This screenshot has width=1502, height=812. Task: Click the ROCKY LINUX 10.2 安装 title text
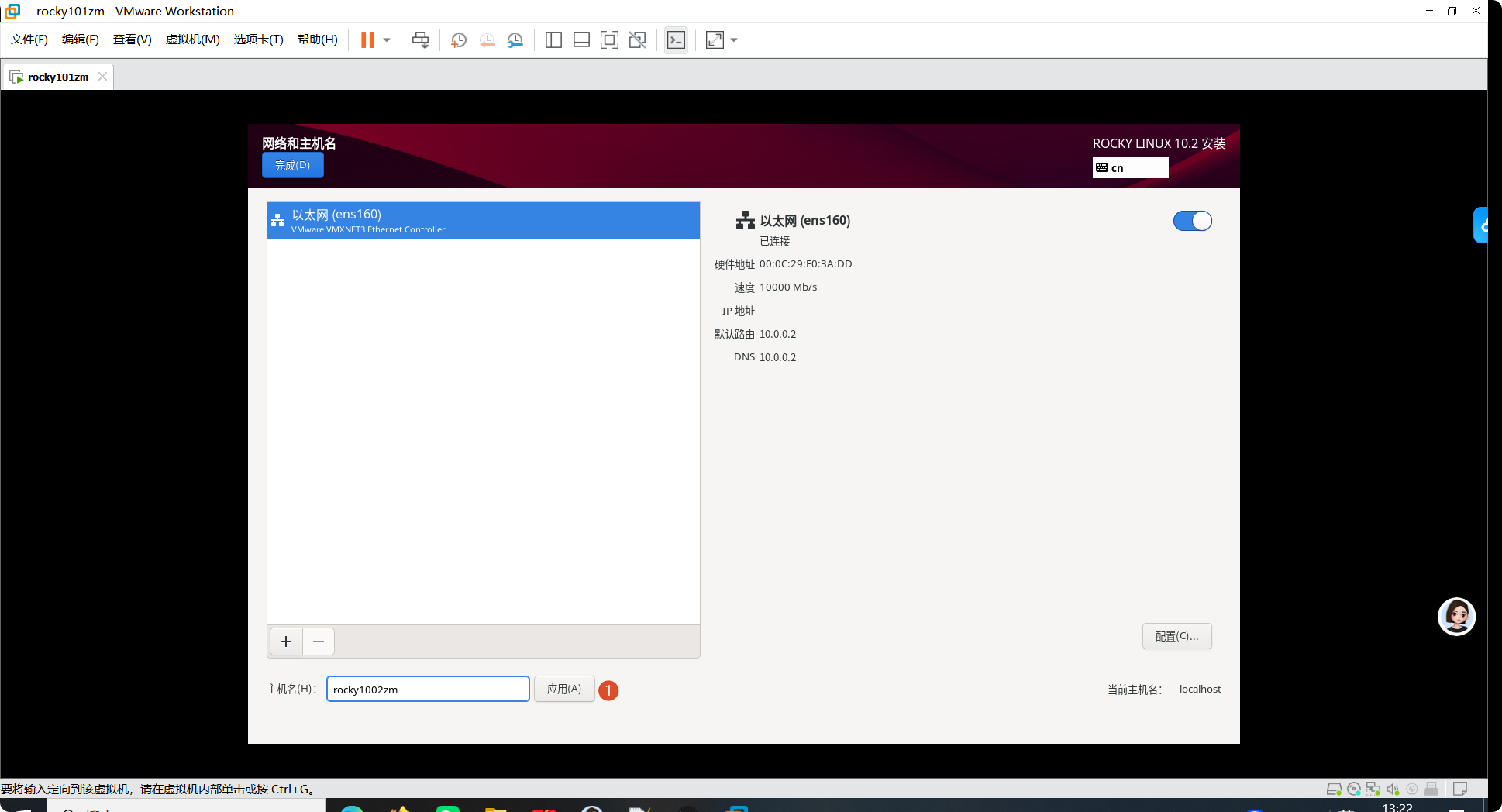(x=1159, y=143)
